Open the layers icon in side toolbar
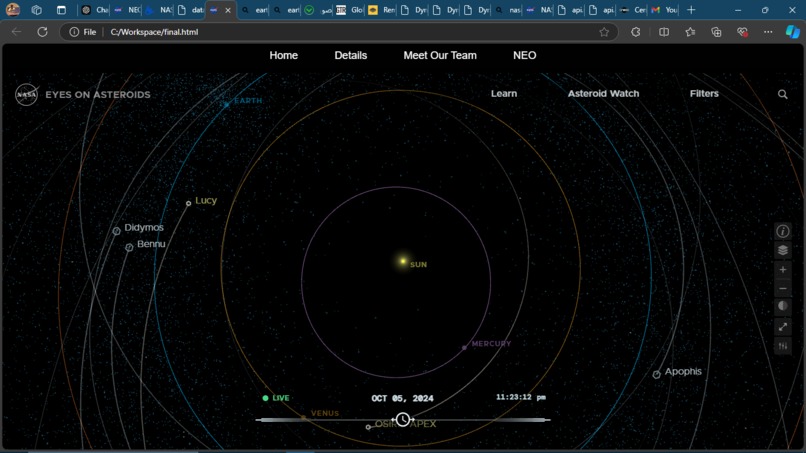This screenshot has height=453, width=806. [x=782, y=250]
